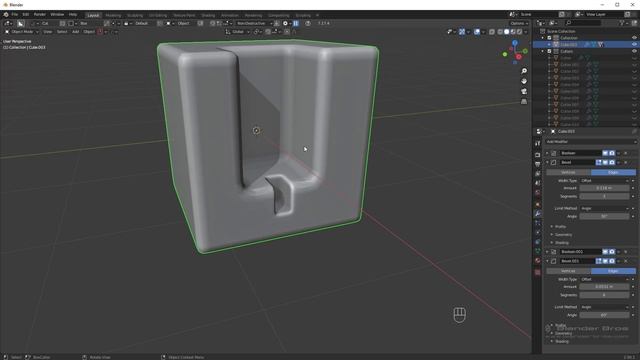
Task: Uncheck the Collection exclude checkbox
Action: pos(549,38)
